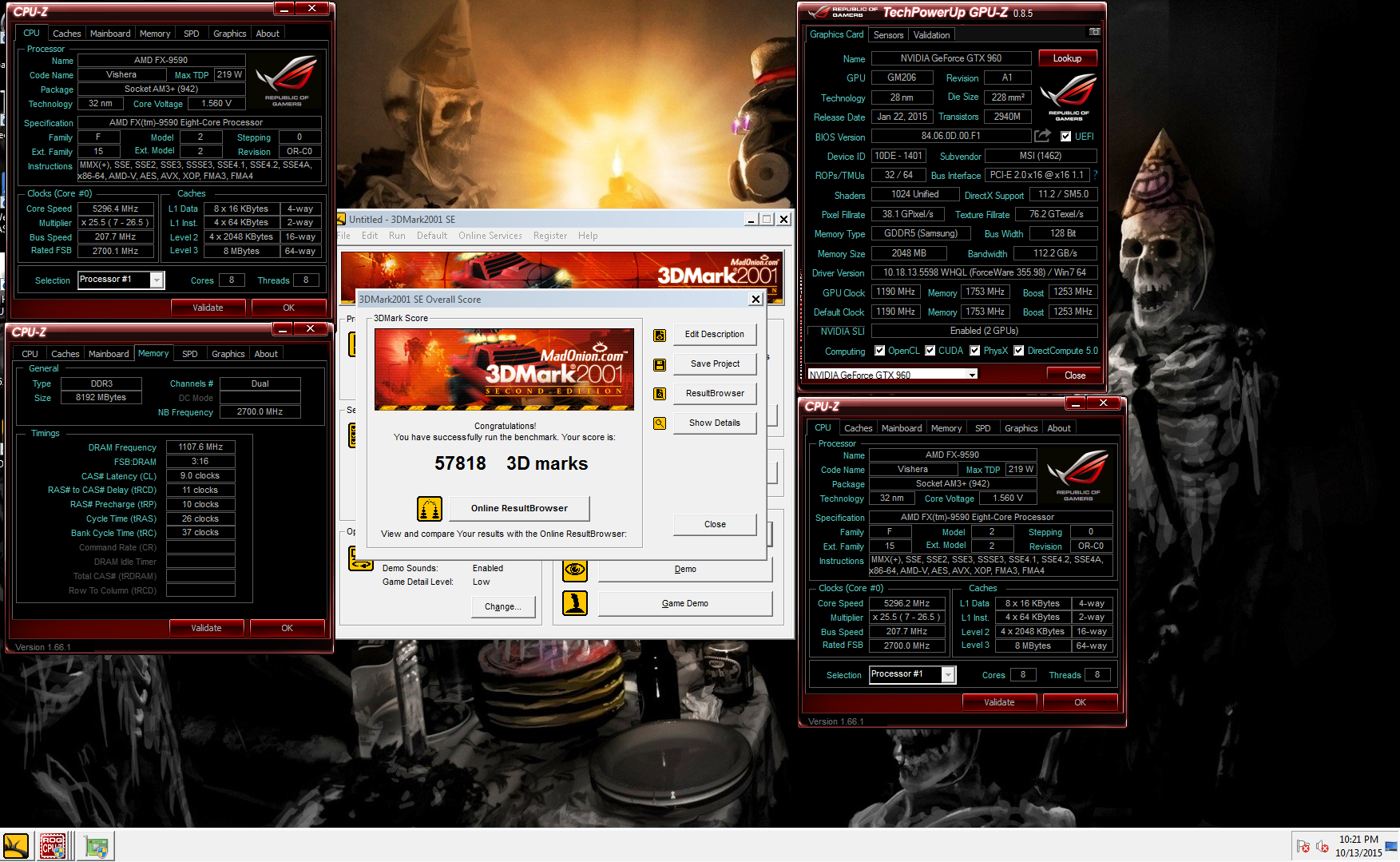
Task: Click the ResultBrowser button
Action: point(715,394)
